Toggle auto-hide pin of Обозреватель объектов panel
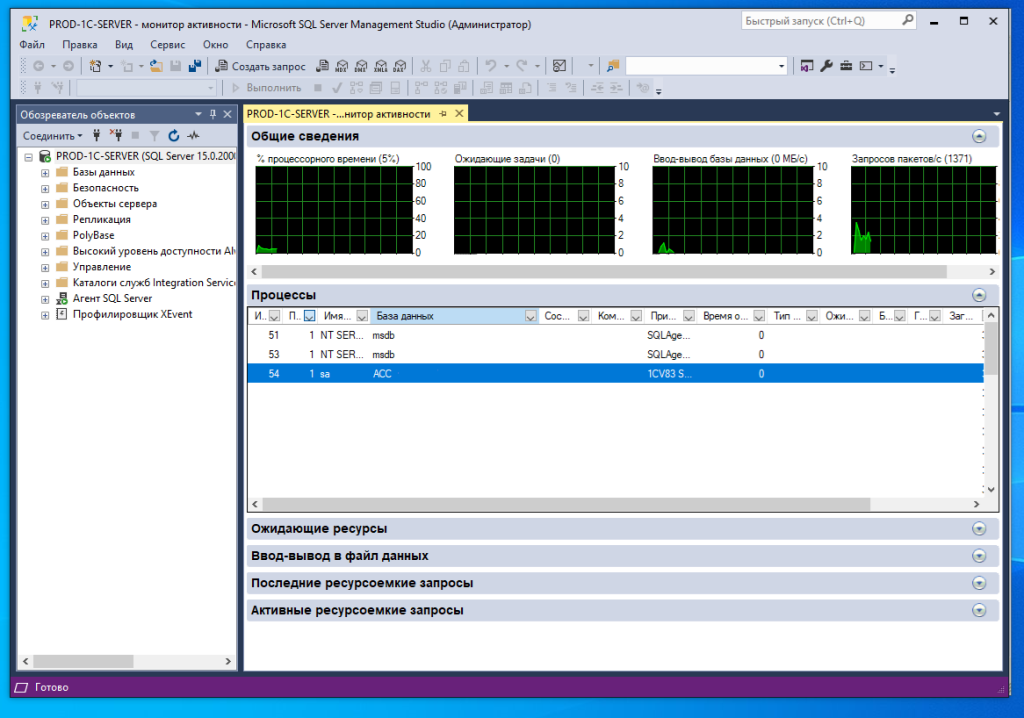Image resolution: width=1024 pixels, height=718 pixels. (x=213, y=115)
